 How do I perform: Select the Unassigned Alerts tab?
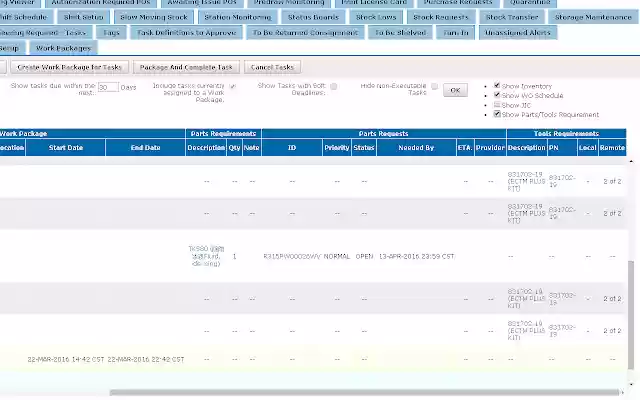[x=518, y=33]
